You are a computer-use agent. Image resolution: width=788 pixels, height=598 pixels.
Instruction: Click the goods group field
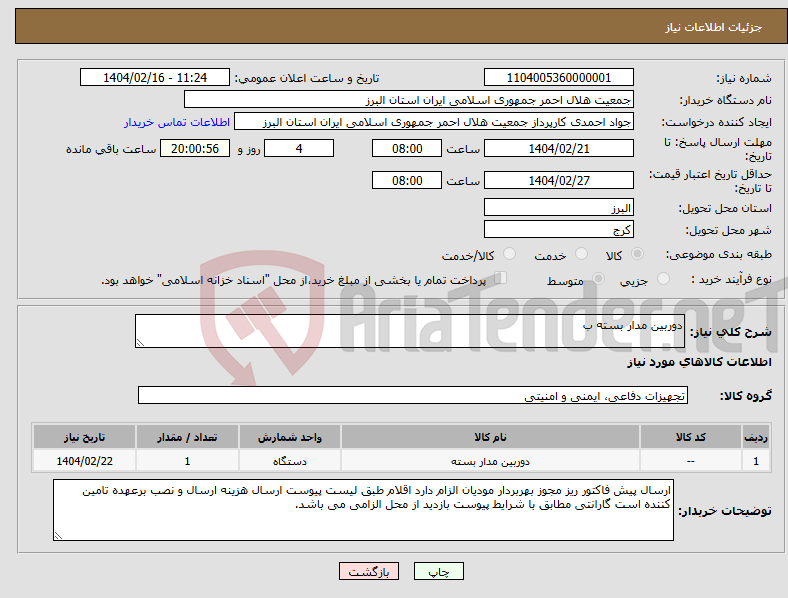(413, 395)
